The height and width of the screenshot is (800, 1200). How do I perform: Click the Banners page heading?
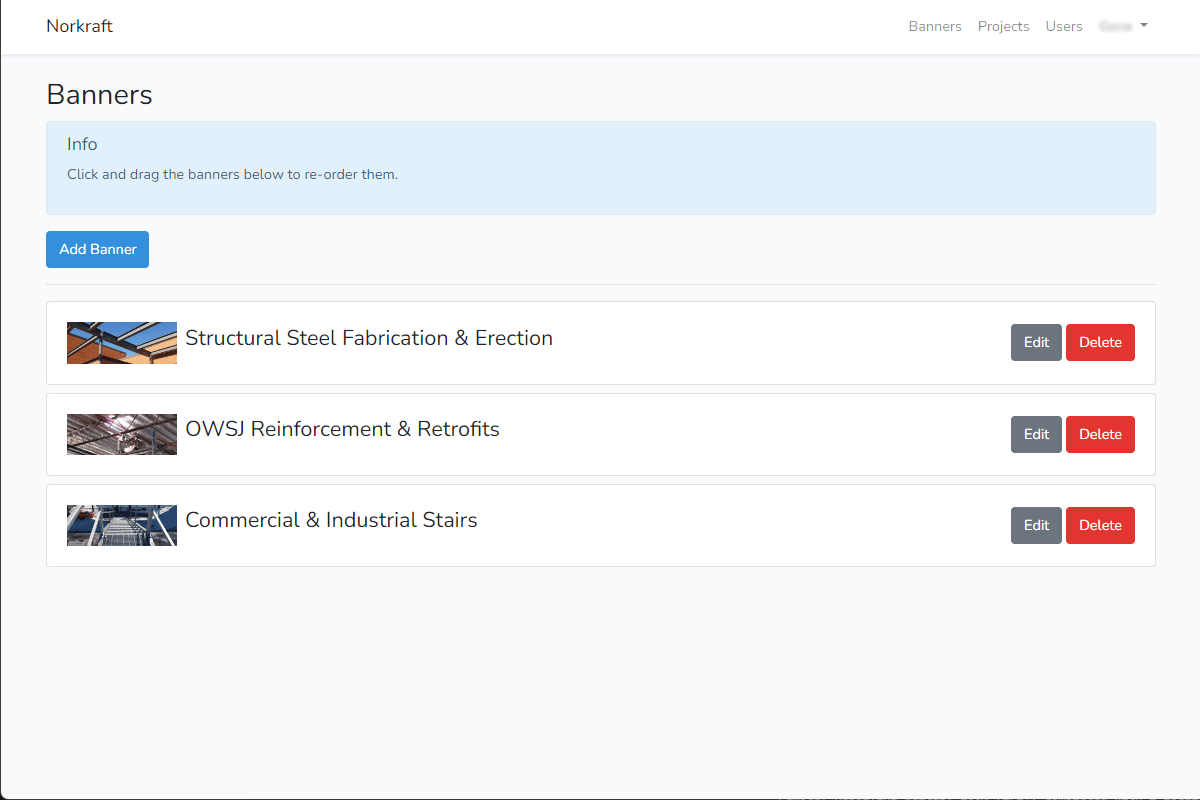(x=99, y=95)
